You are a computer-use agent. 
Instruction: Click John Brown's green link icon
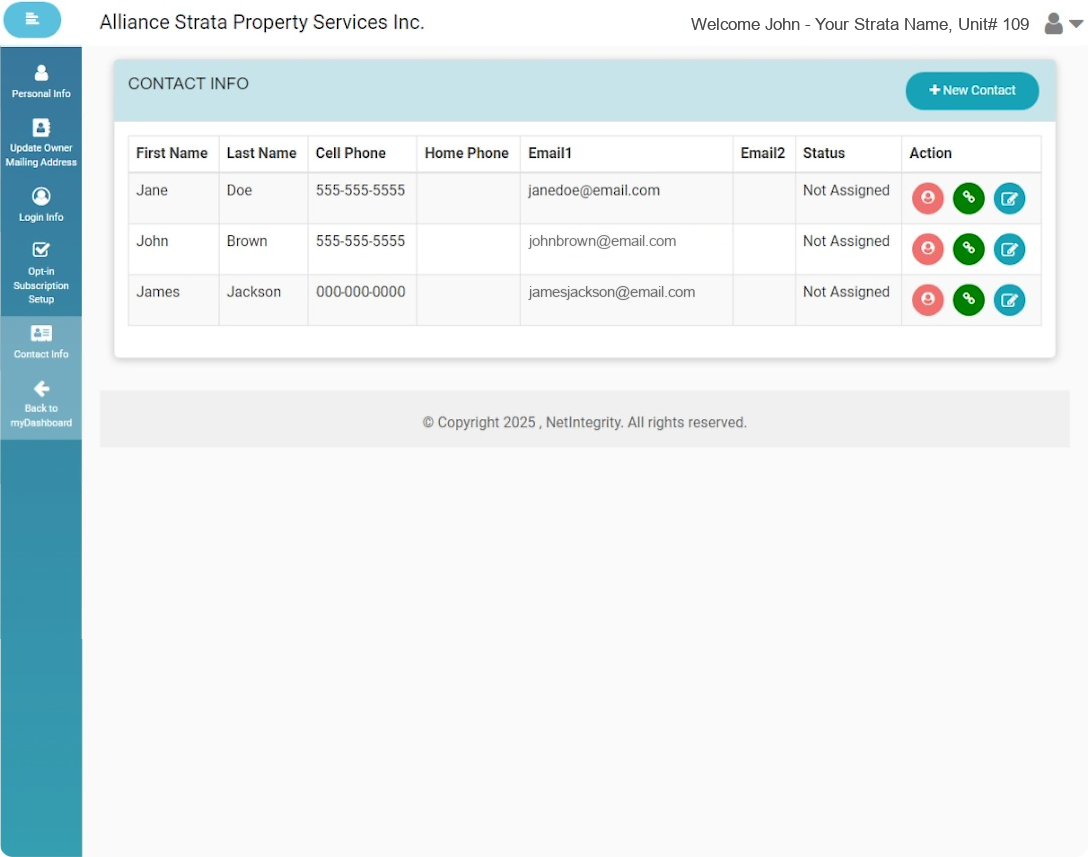coord(969,249)
